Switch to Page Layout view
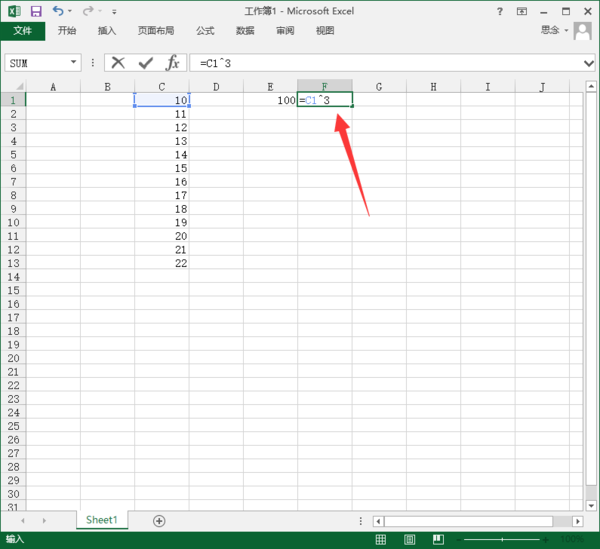The height and width of the screenshot is (549, 600). tap(408, 539)
